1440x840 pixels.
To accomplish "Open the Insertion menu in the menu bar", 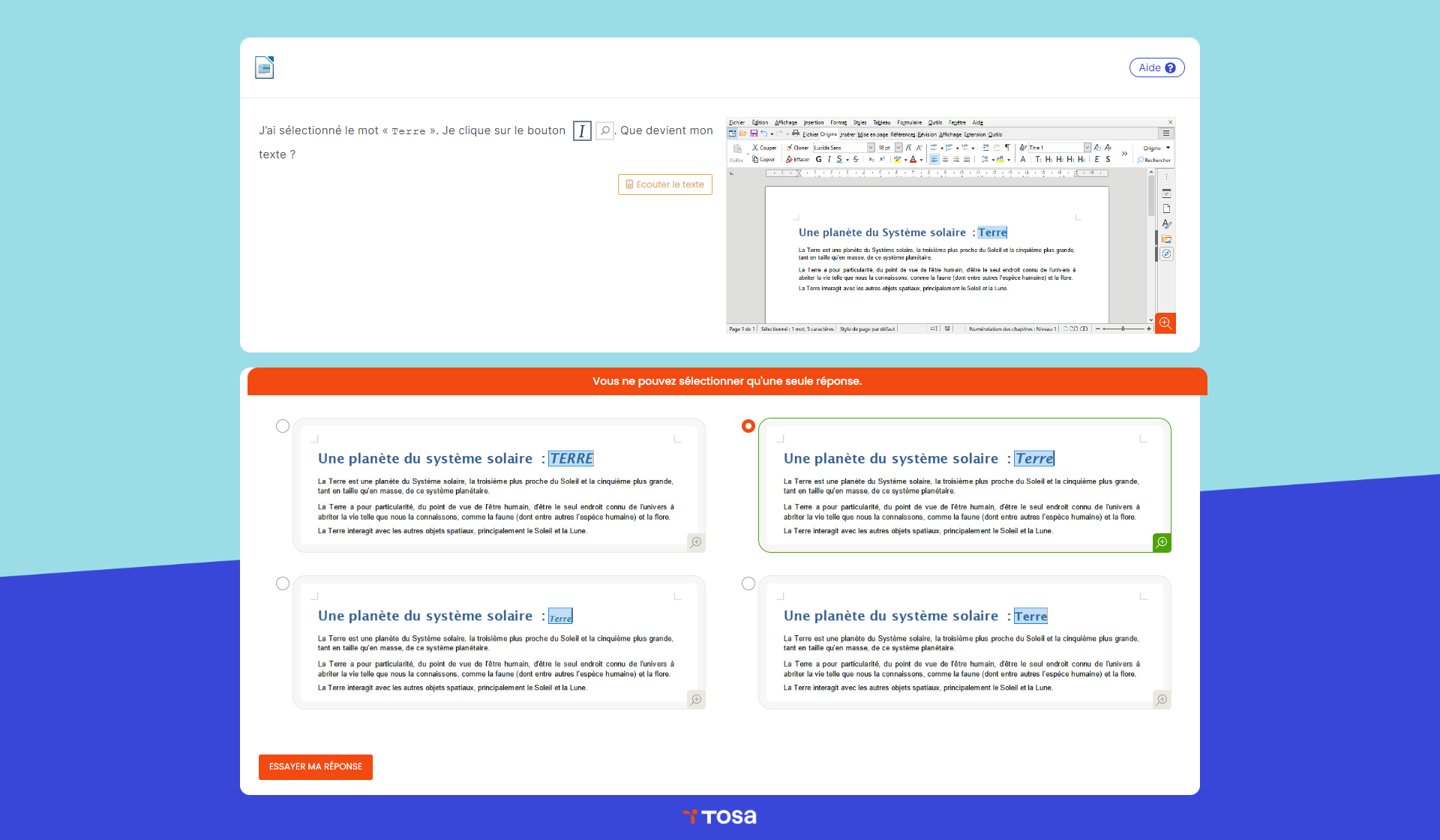I will pyautogui.click(x=813, y=122).
